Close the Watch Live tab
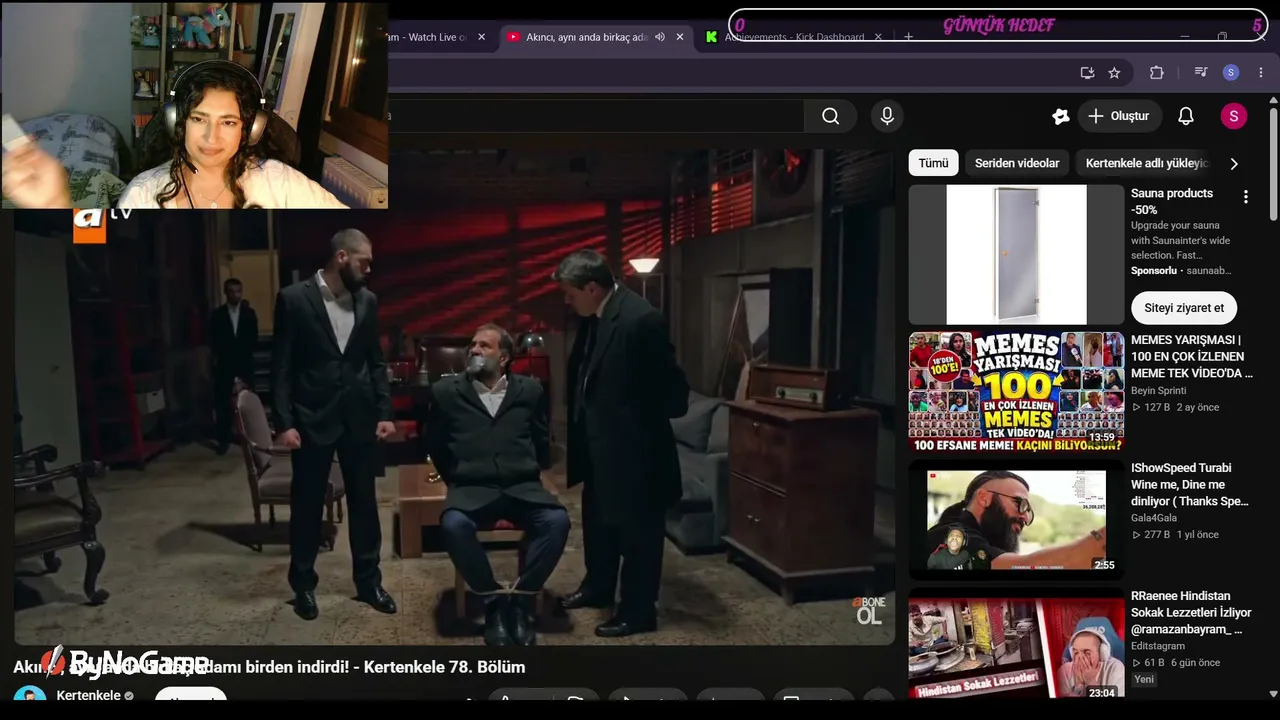Viewport: 1280px width, 720px height. 481,37
